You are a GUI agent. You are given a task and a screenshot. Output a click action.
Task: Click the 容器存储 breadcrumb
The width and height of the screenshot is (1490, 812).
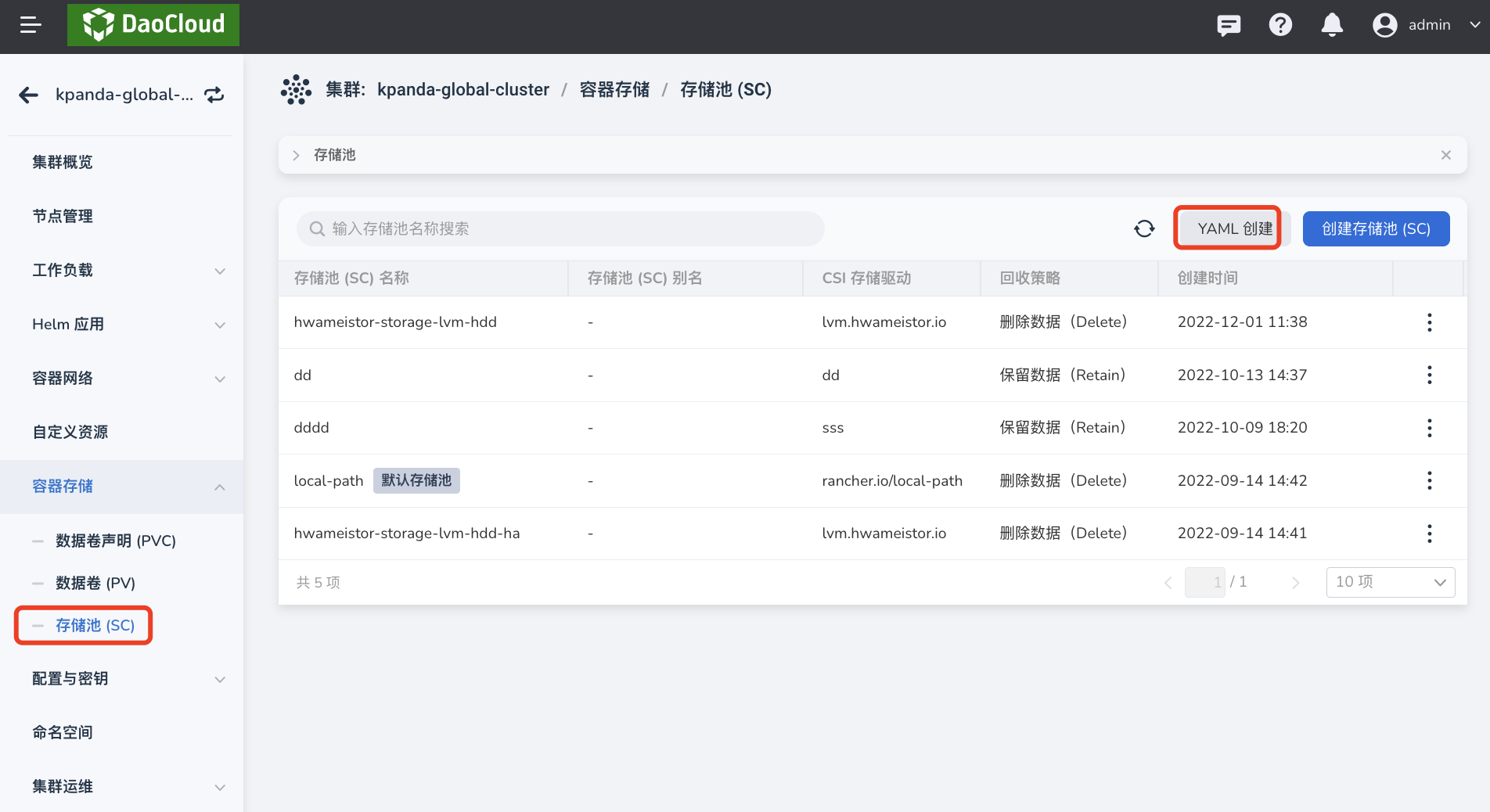coord(614,90)
